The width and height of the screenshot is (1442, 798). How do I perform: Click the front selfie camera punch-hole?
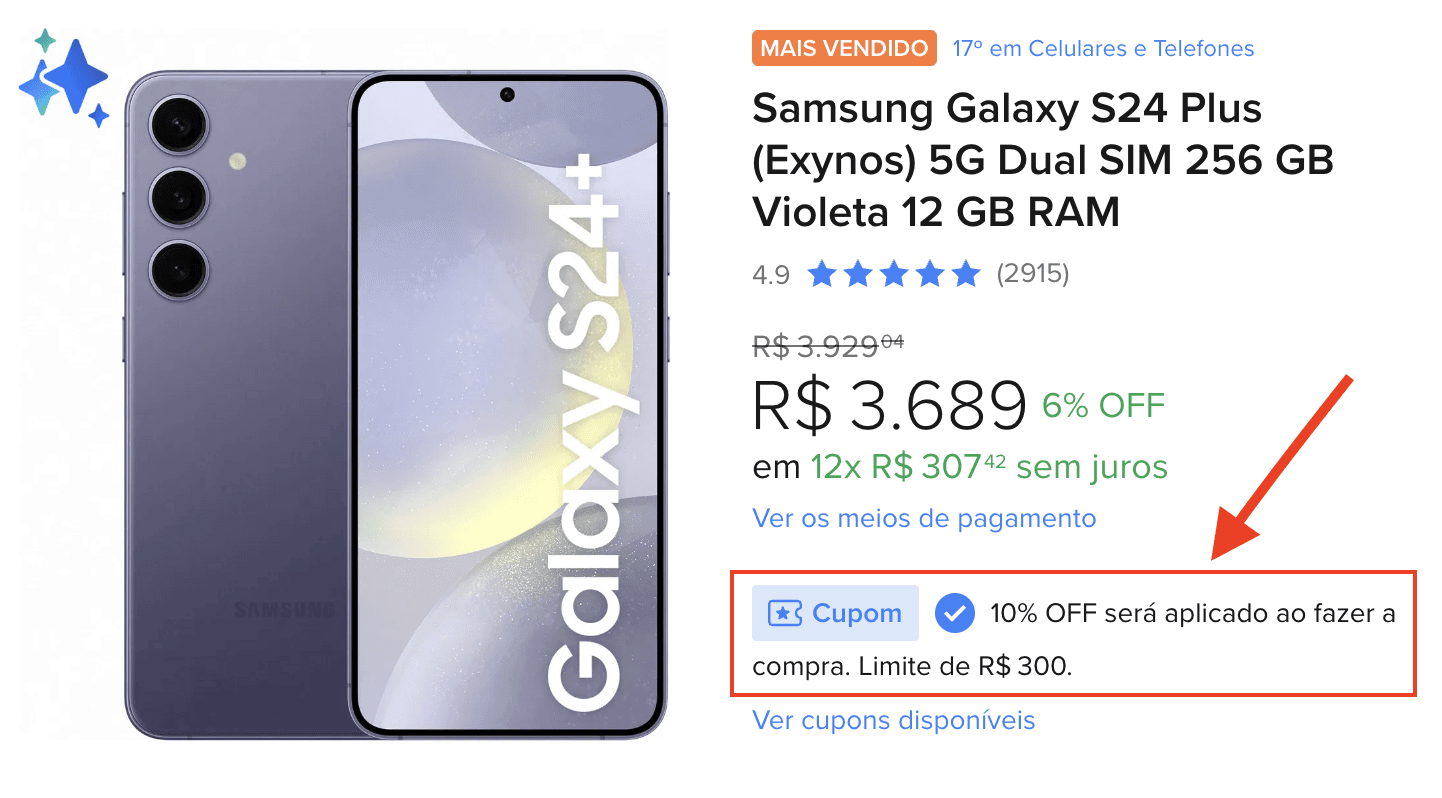(508, 95)
